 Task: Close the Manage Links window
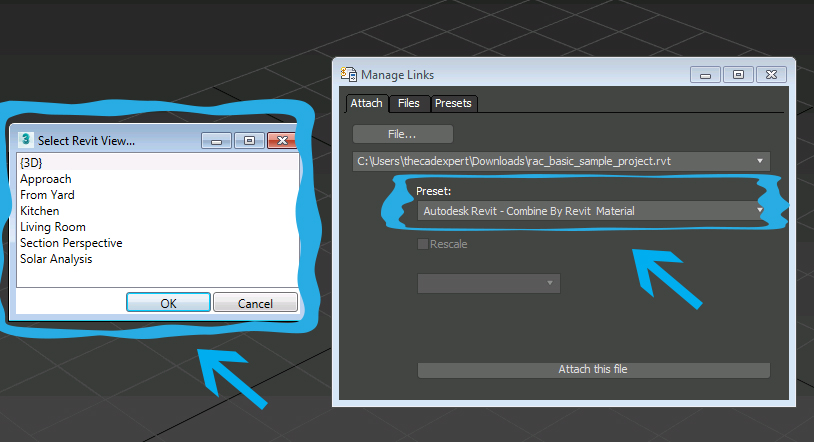[x=771, y=75]
